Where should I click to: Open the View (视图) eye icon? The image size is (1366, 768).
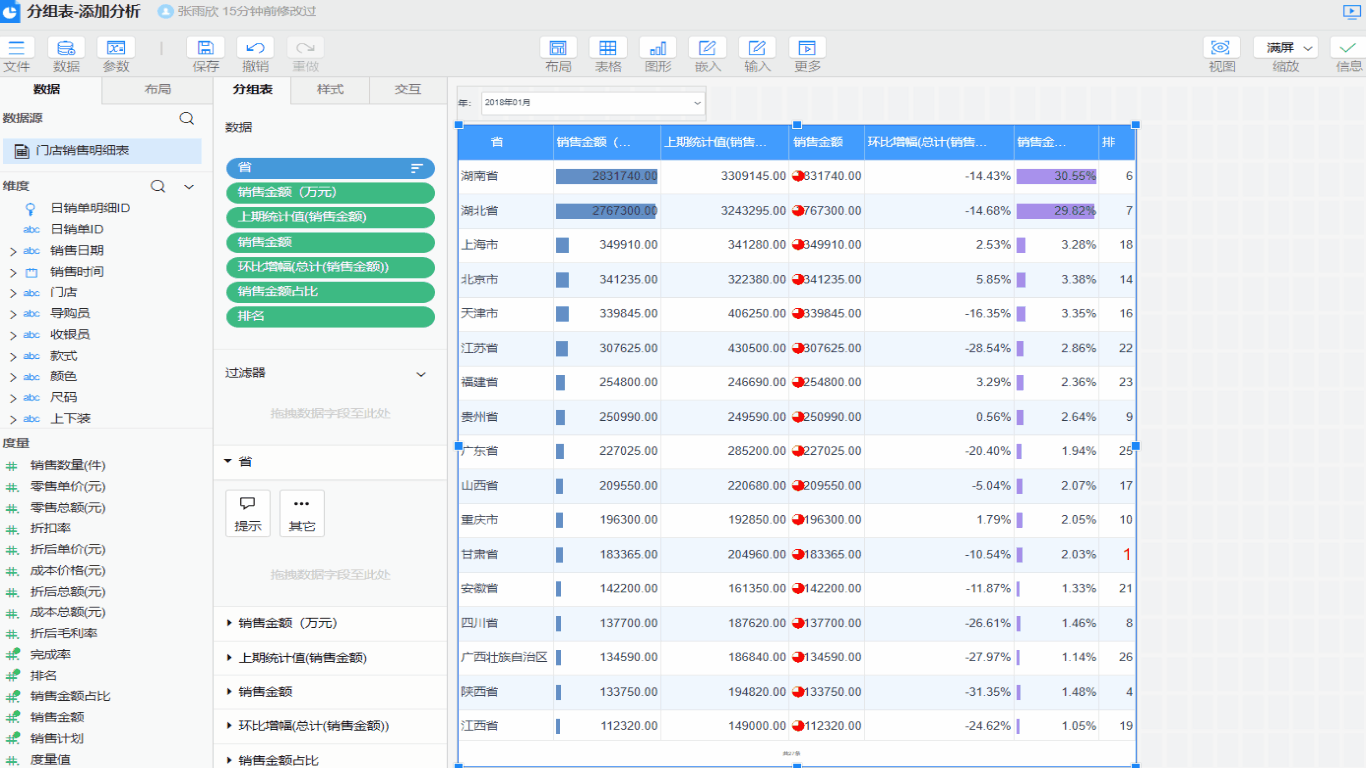(x=1221, y=48)
